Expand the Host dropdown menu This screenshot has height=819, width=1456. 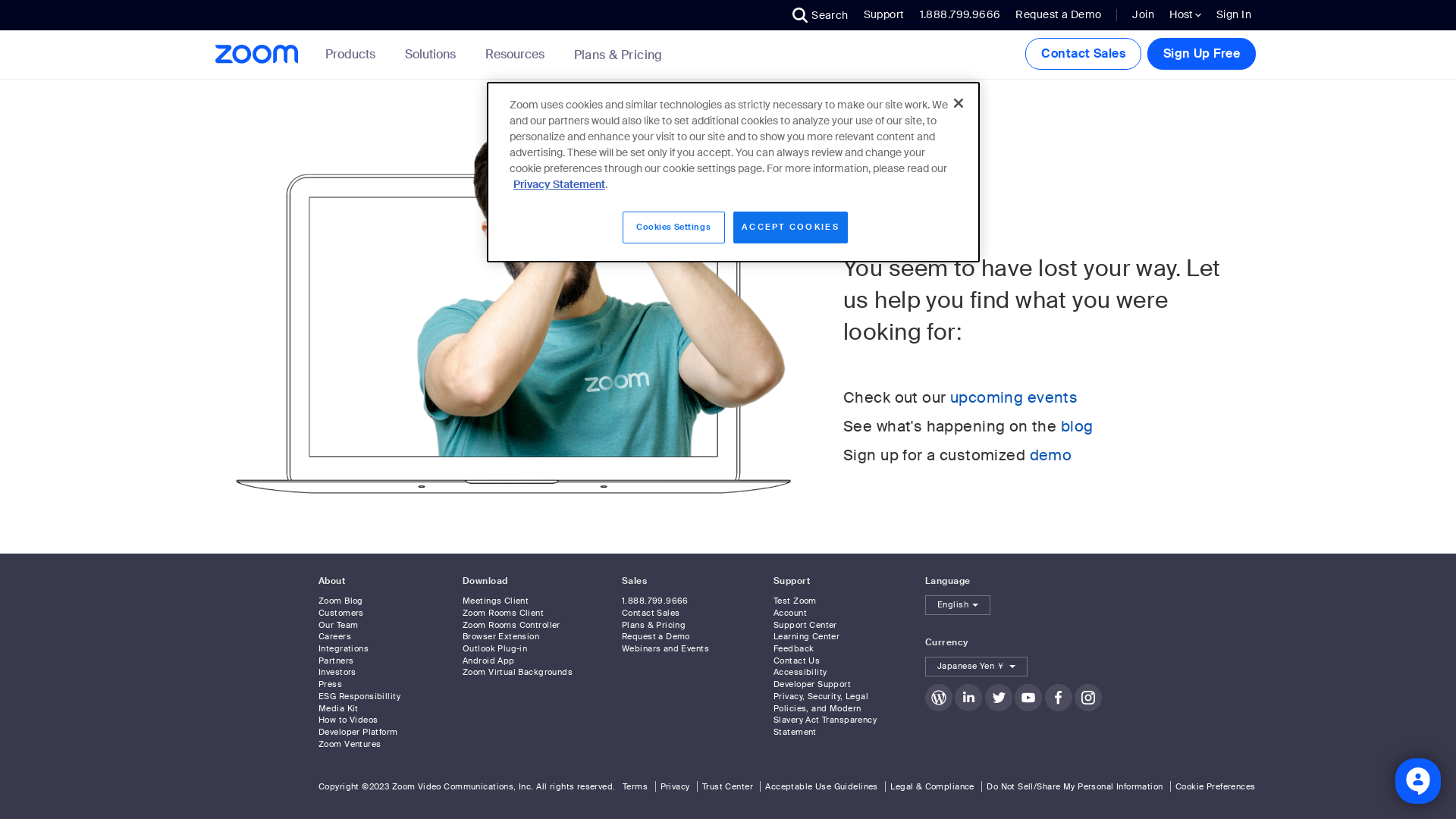pyautogui.click(x=1185, y=14)
